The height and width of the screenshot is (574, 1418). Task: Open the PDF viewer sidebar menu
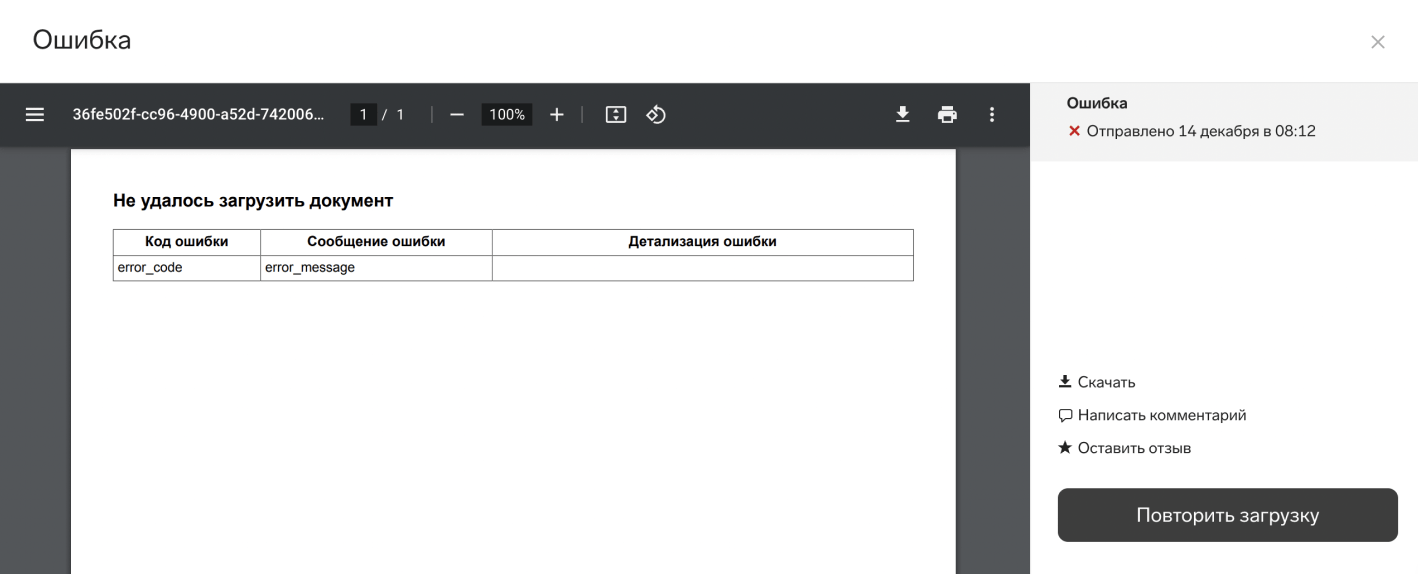click(x=35, y=115)
